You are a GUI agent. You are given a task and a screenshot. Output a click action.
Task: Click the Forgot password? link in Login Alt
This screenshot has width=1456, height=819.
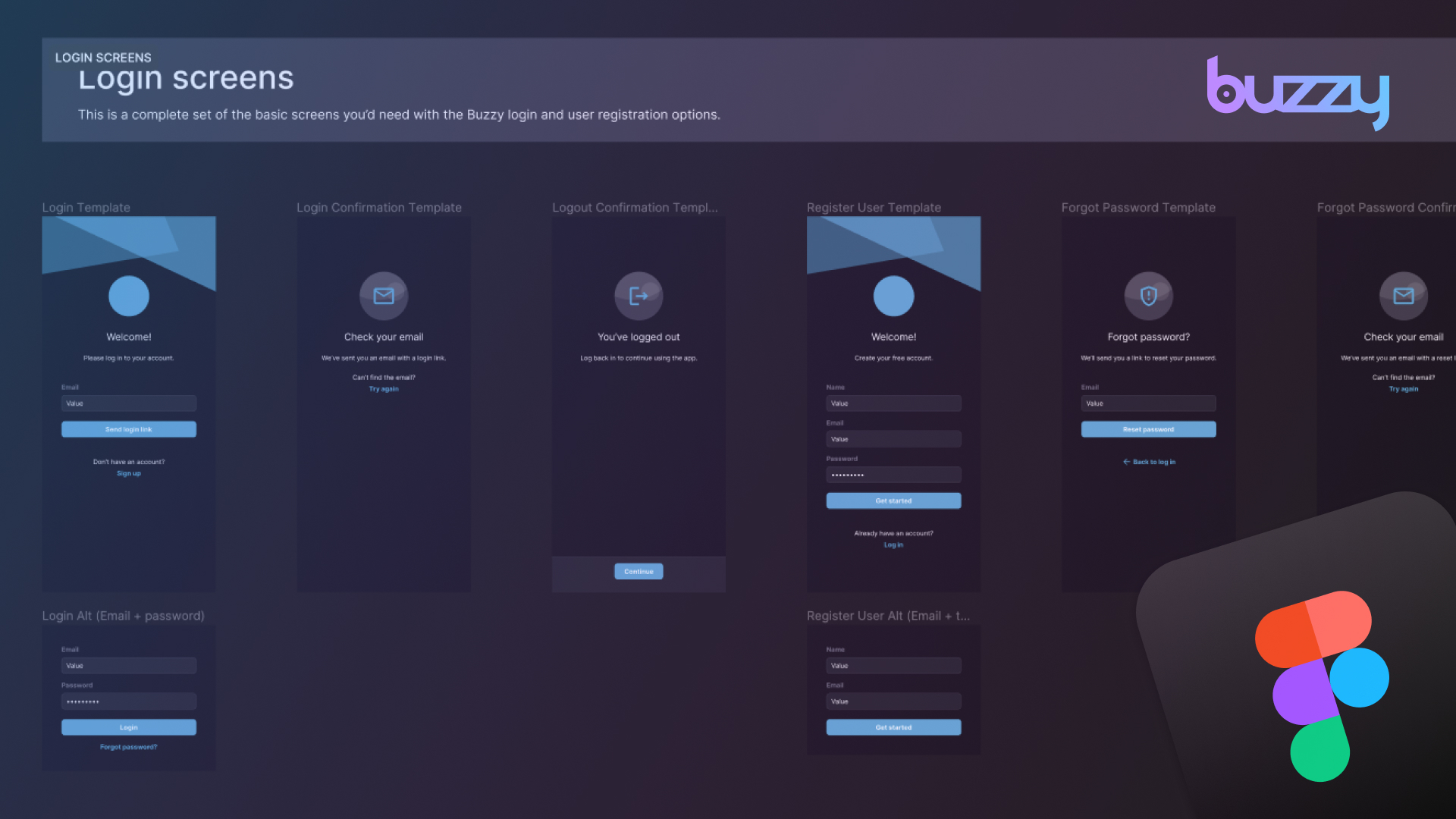[x=129, y=747]
